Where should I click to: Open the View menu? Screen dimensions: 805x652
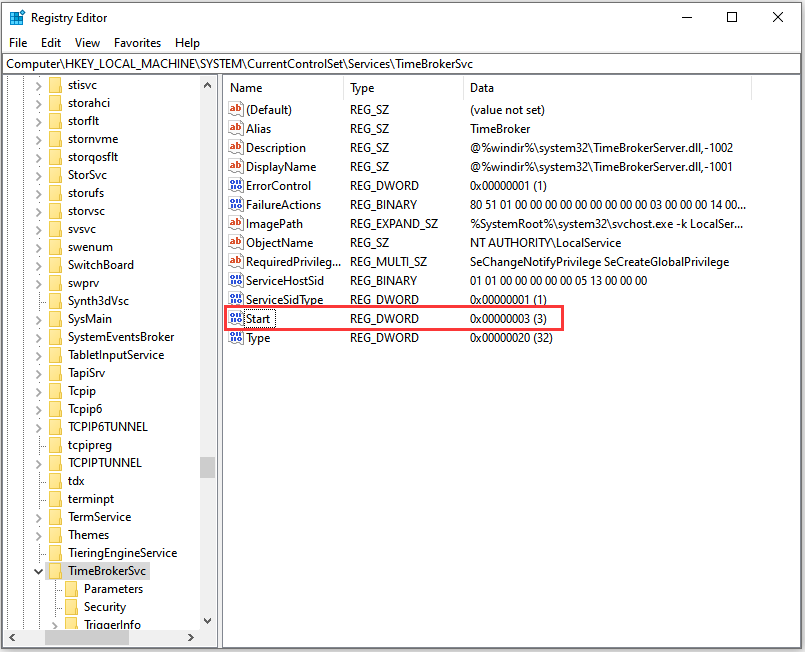point(87,43)
